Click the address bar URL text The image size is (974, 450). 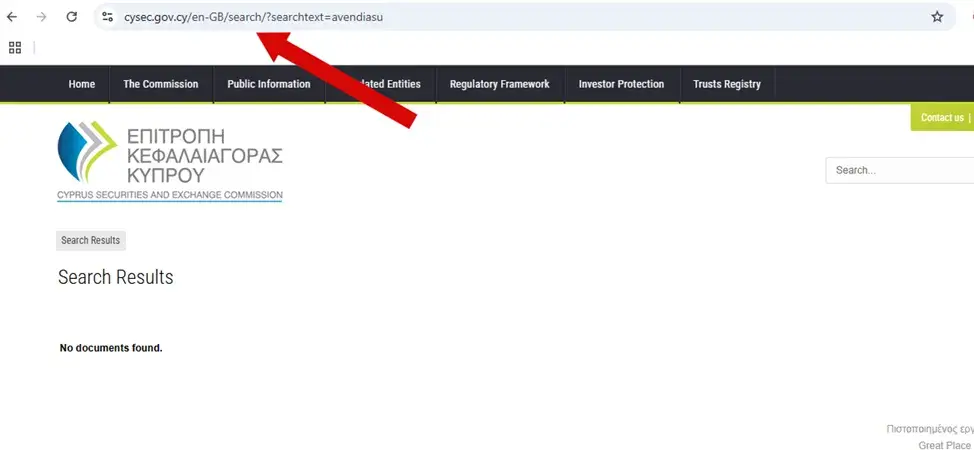tap(253, 17)
